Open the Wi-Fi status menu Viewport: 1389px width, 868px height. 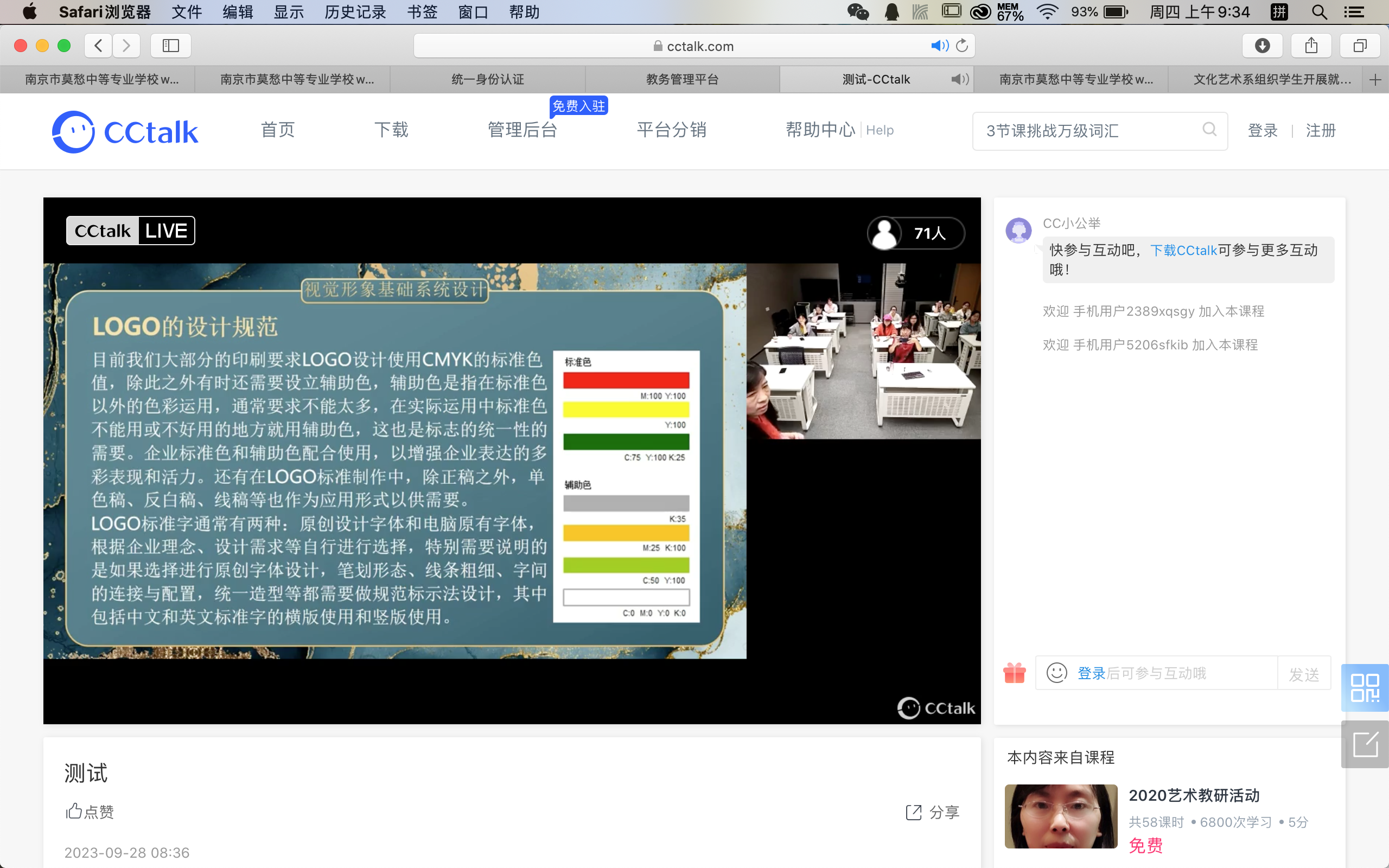(1048, 12)
